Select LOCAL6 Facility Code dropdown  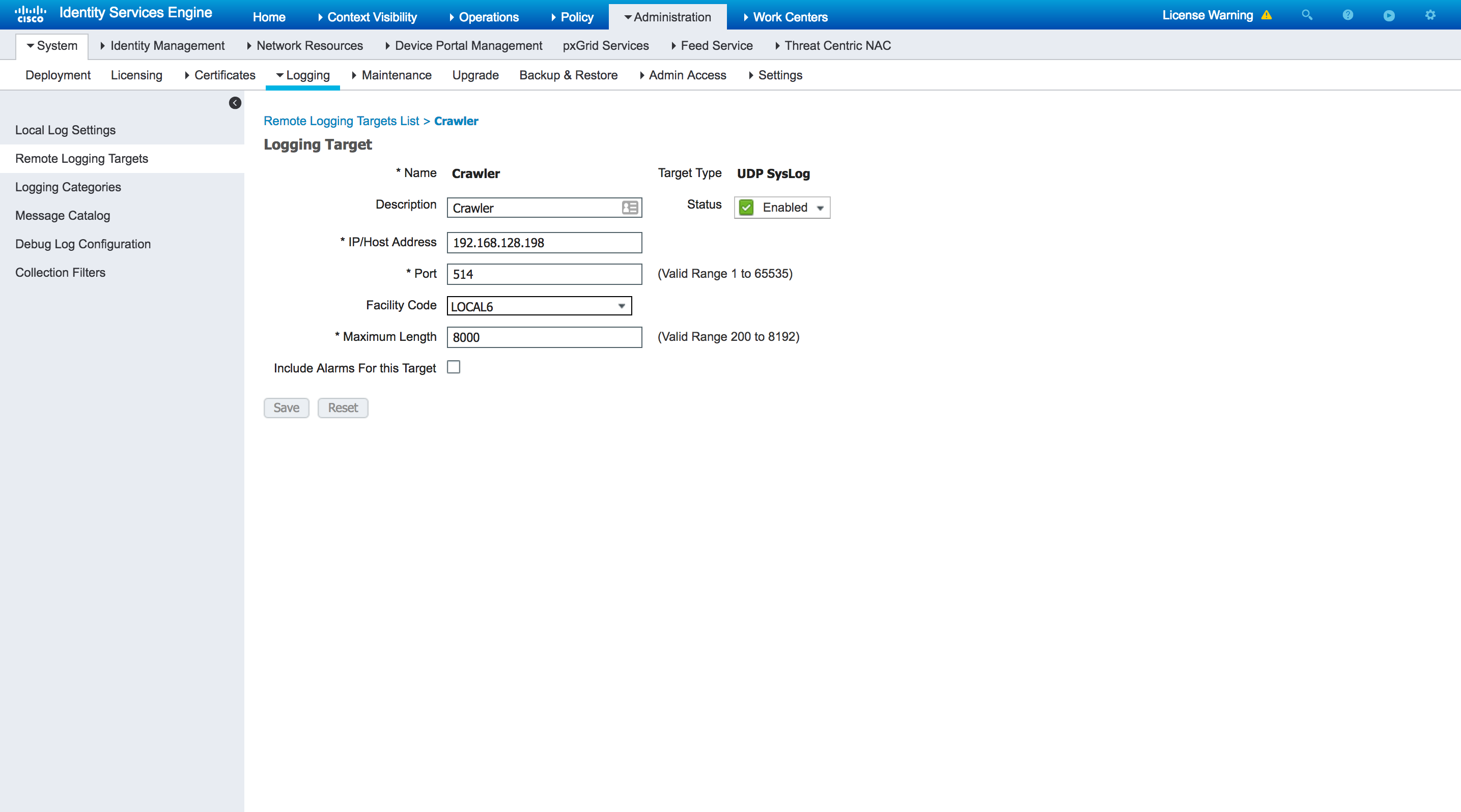pyautogui.click(x=539, y=305)
